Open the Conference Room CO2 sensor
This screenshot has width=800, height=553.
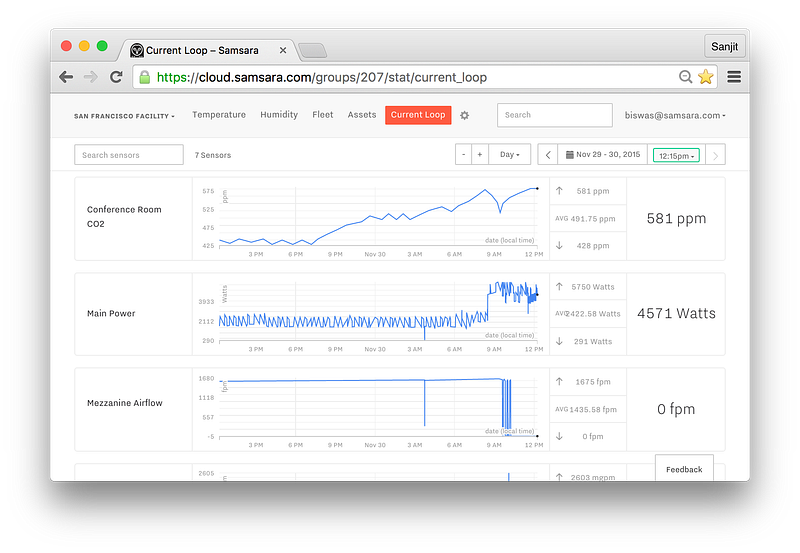[124, 216]
